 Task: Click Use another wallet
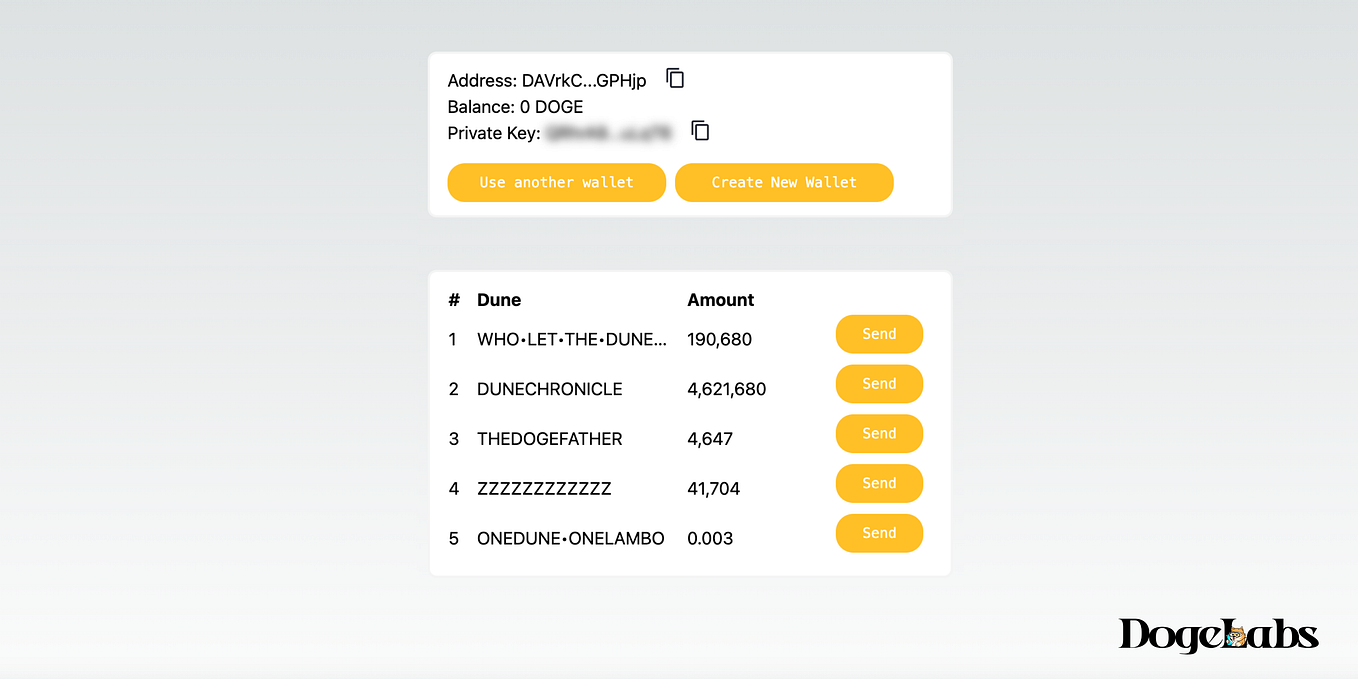point(556,182)
